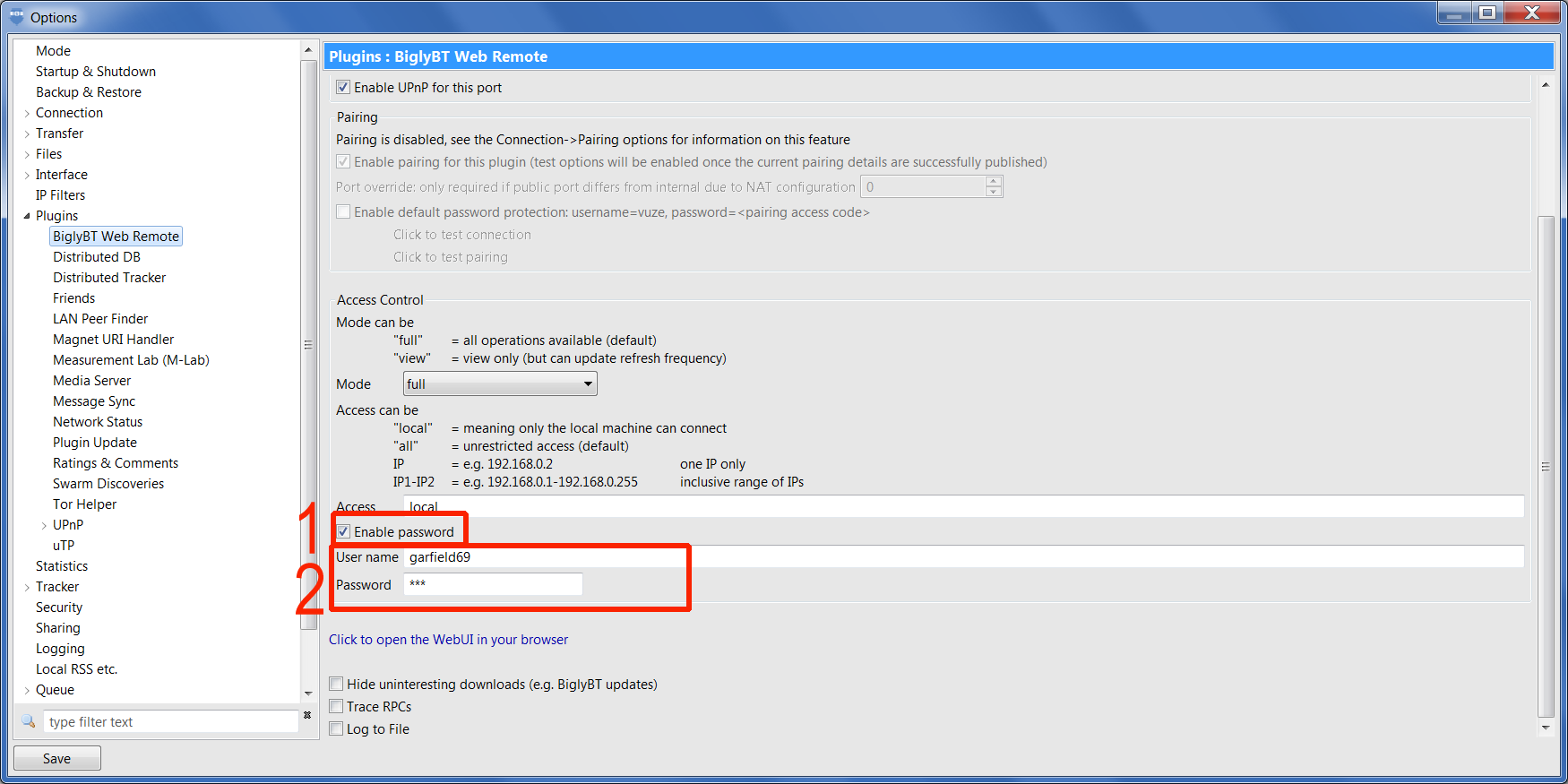
Task: Open Startup & Shutdown settings
Action: [x=96, y=72]
